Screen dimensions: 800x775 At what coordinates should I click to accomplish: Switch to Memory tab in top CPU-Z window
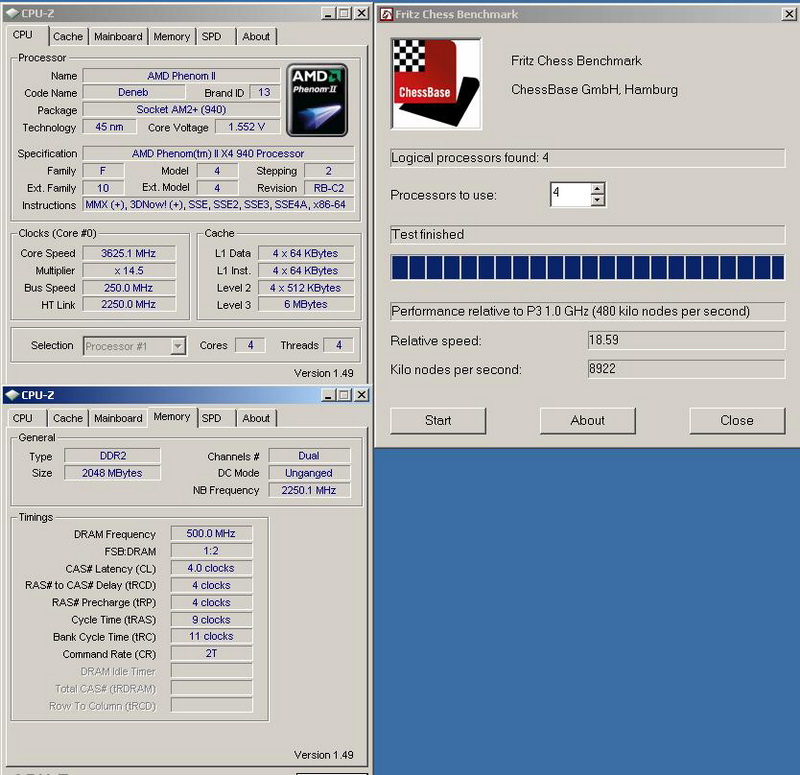pos(171,36)
